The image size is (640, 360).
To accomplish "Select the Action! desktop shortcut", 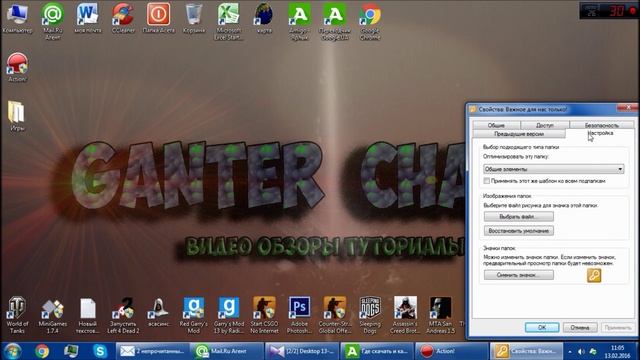I will tap(17, 67).
